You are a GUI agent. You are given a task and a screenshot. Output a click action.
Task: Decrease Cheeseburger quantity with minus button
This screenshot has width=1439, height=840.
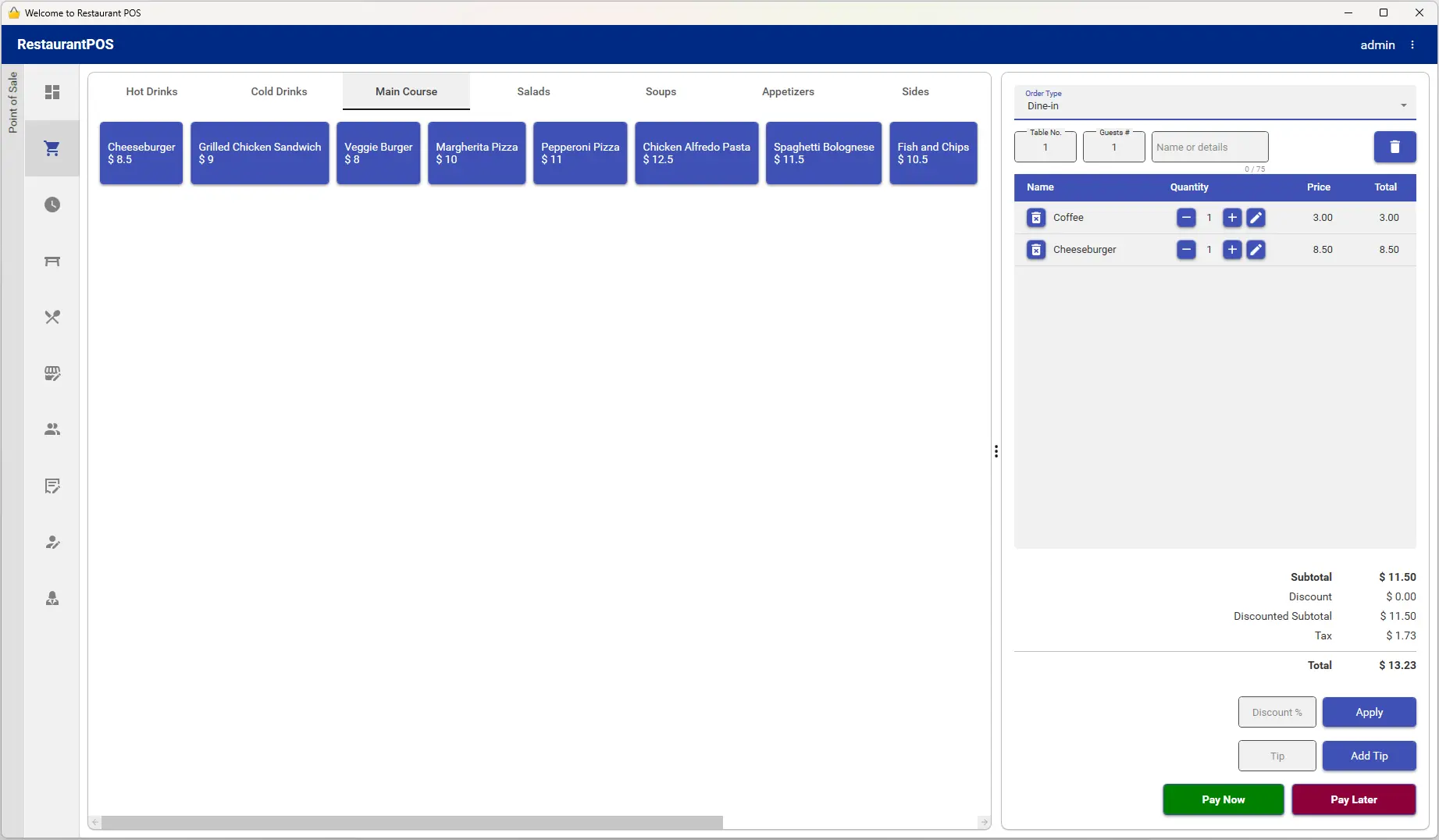pos(1186,250)
